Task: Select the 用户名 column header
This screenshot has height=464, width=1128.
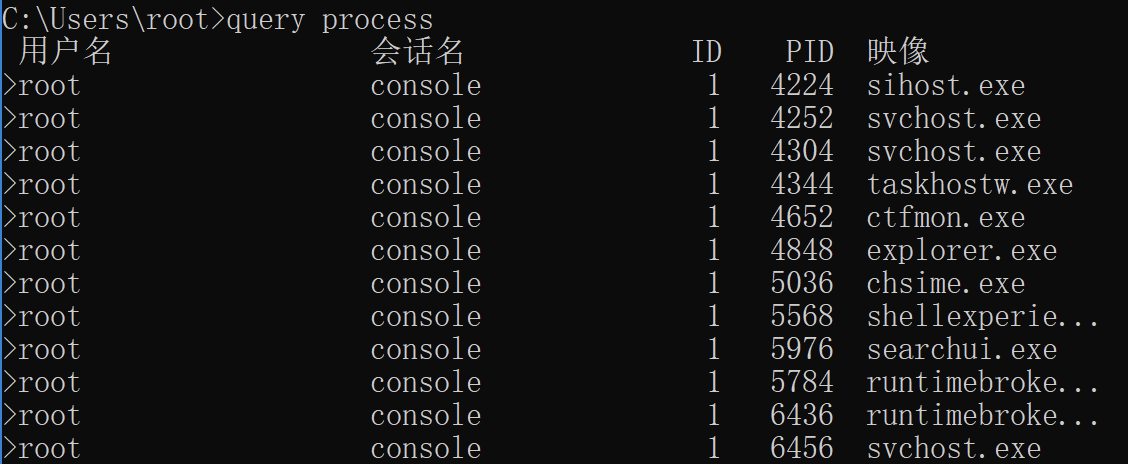Action: click(x=65, y=52)
